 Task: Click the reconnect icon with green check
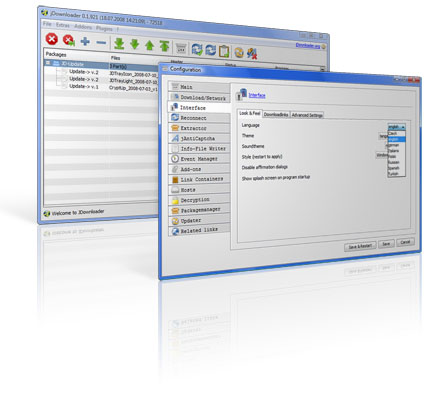coord(197,50)
